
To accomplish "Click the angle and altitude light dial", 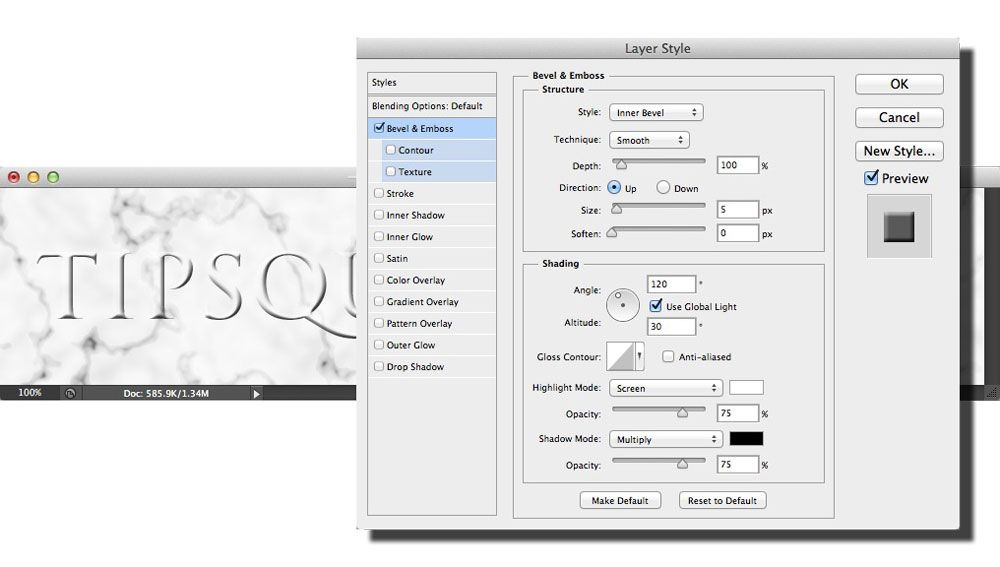I will (x=622, y=305).
